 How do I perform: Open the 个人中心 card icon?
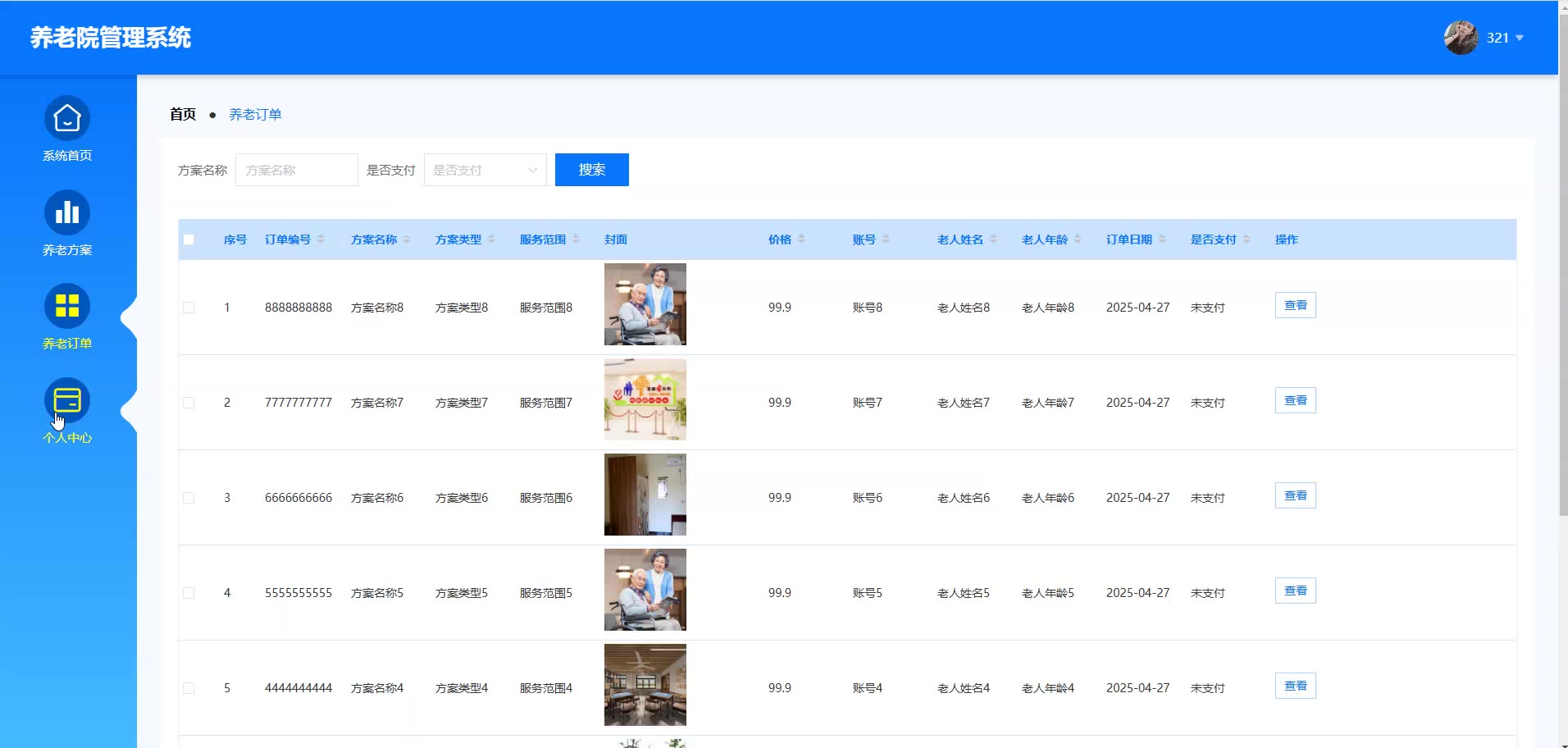coord(67,400)
